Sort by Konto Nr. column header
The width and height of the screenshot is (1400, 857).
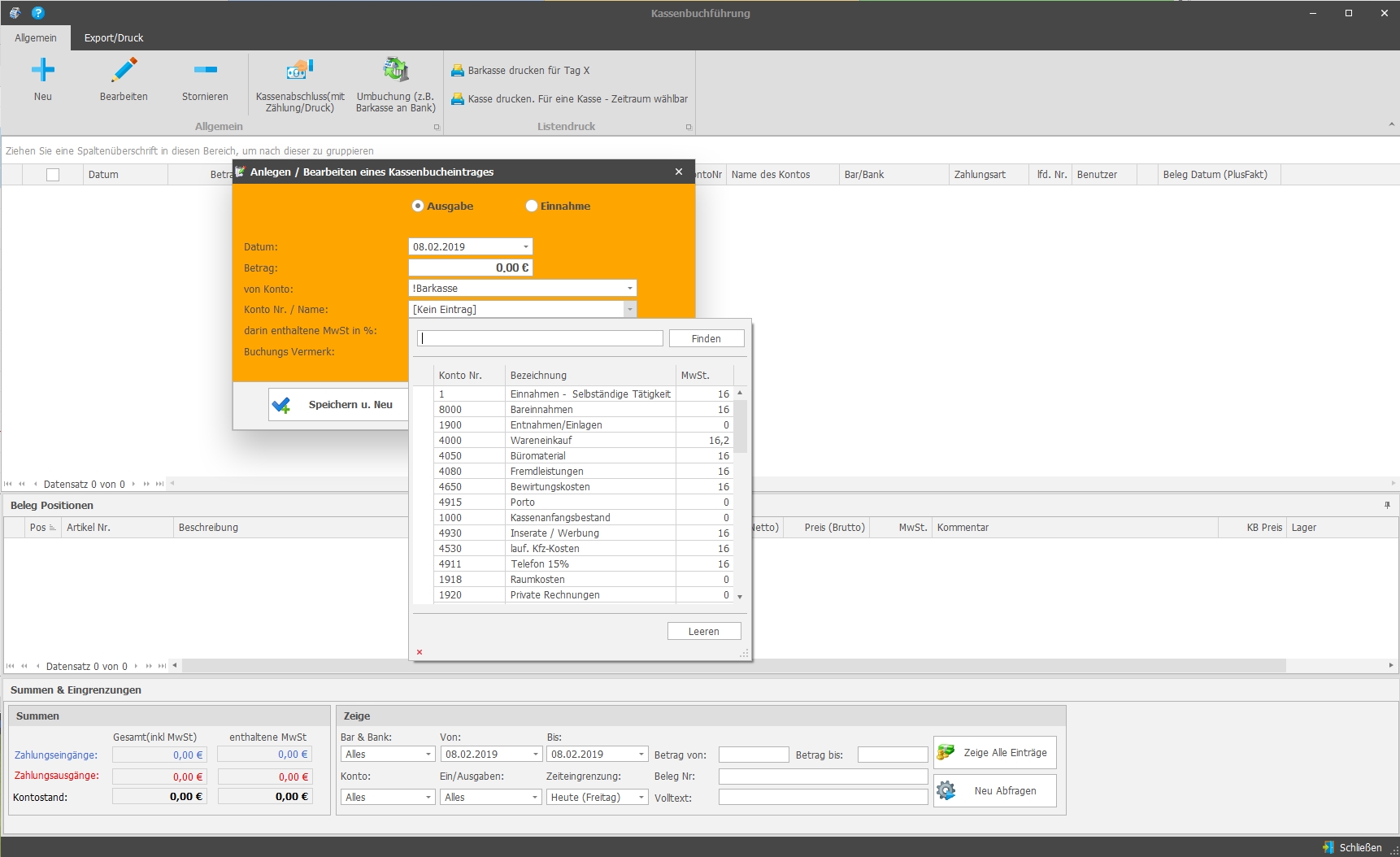click(x=469, y=376)
